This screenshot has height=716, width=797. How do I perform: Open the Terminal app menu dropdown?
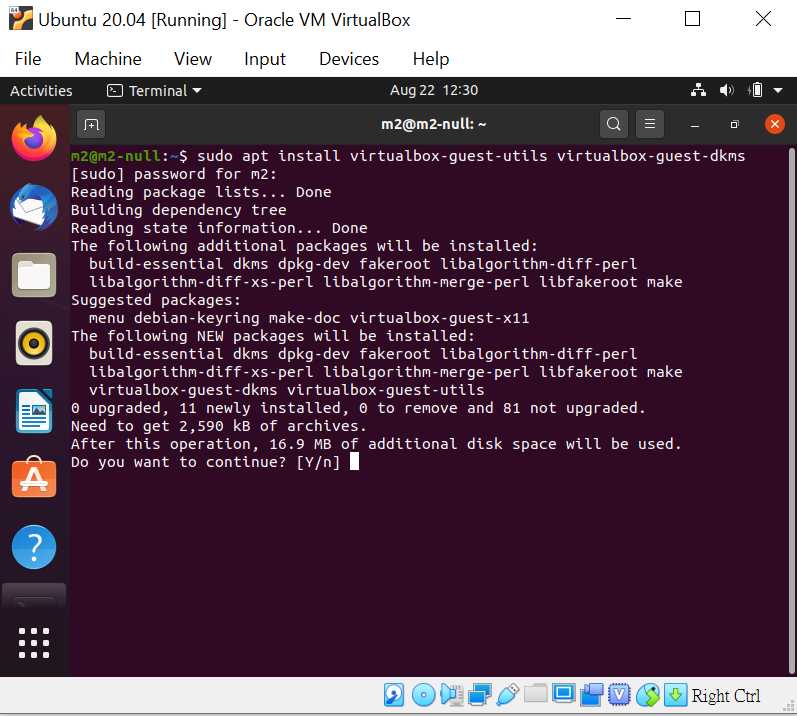154,90
